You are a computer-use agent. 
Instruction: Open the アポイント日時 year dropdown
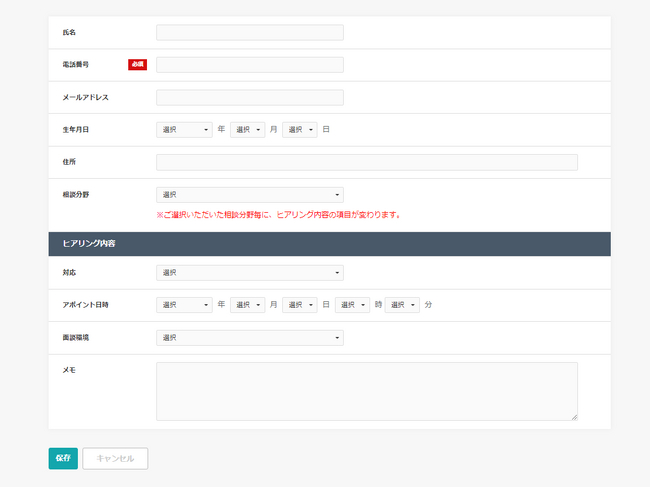click(x=184, y=305)
